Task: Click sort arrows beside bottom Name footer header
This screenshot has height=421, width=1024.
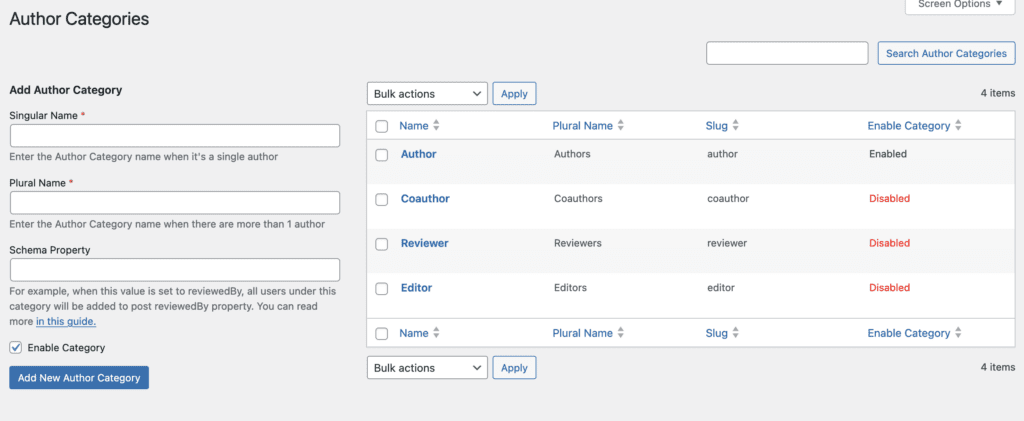Action: pos(436,333)
